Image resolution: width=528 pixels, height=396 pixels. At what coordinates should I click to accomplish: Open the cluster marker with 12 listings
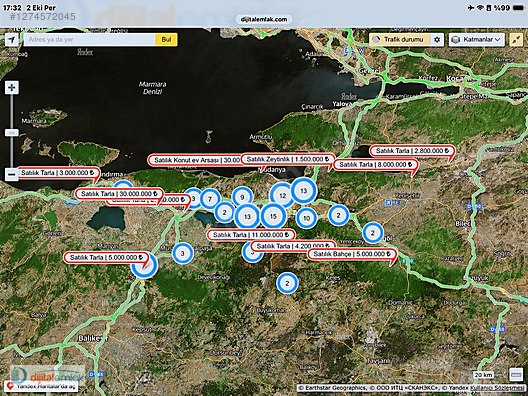pyautogui.click(x=282, y=195)
